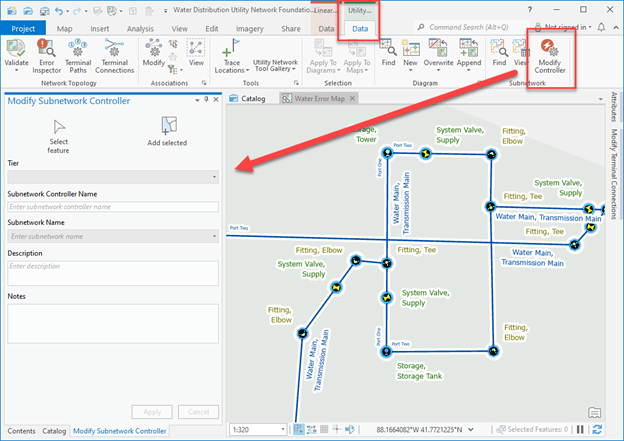Pause map drawing button
Screen dimensions: 624x441
tap(580, 429)
